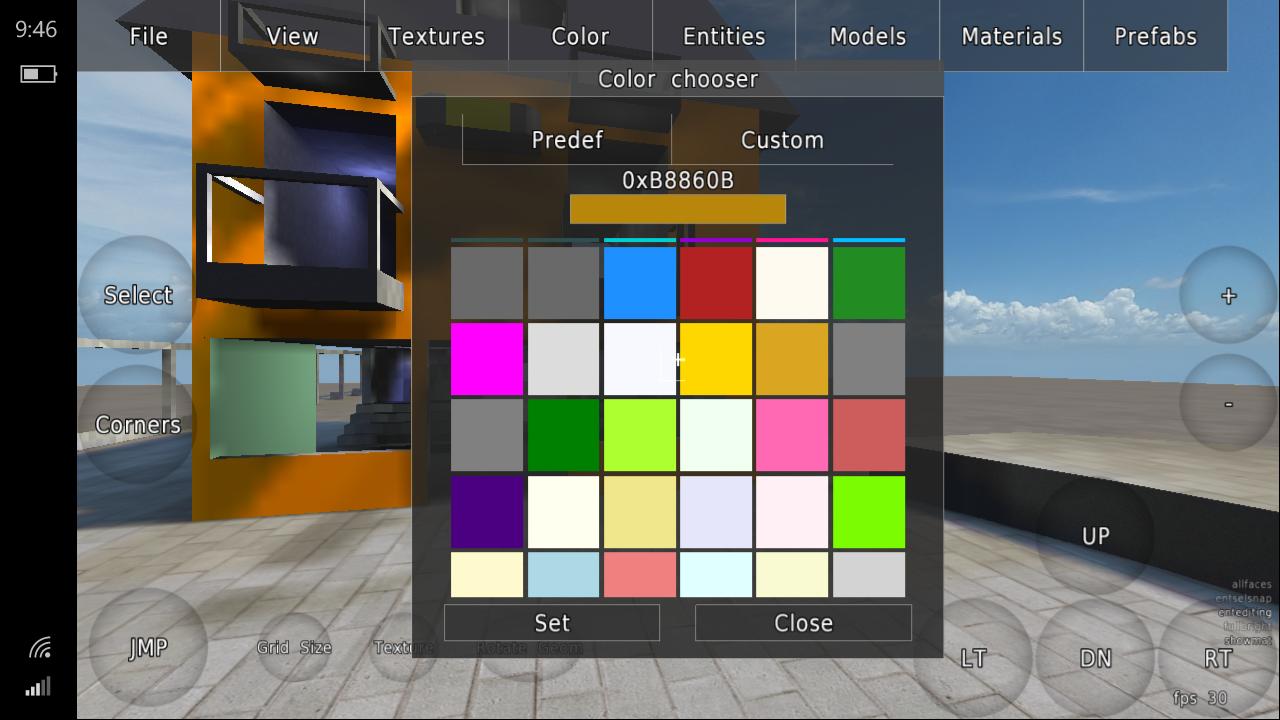The height and width of the screenshot is (720, 1280).
Task: Click the cellular signal bars icon
Action: pyautogui.click(x=38, y=687)
